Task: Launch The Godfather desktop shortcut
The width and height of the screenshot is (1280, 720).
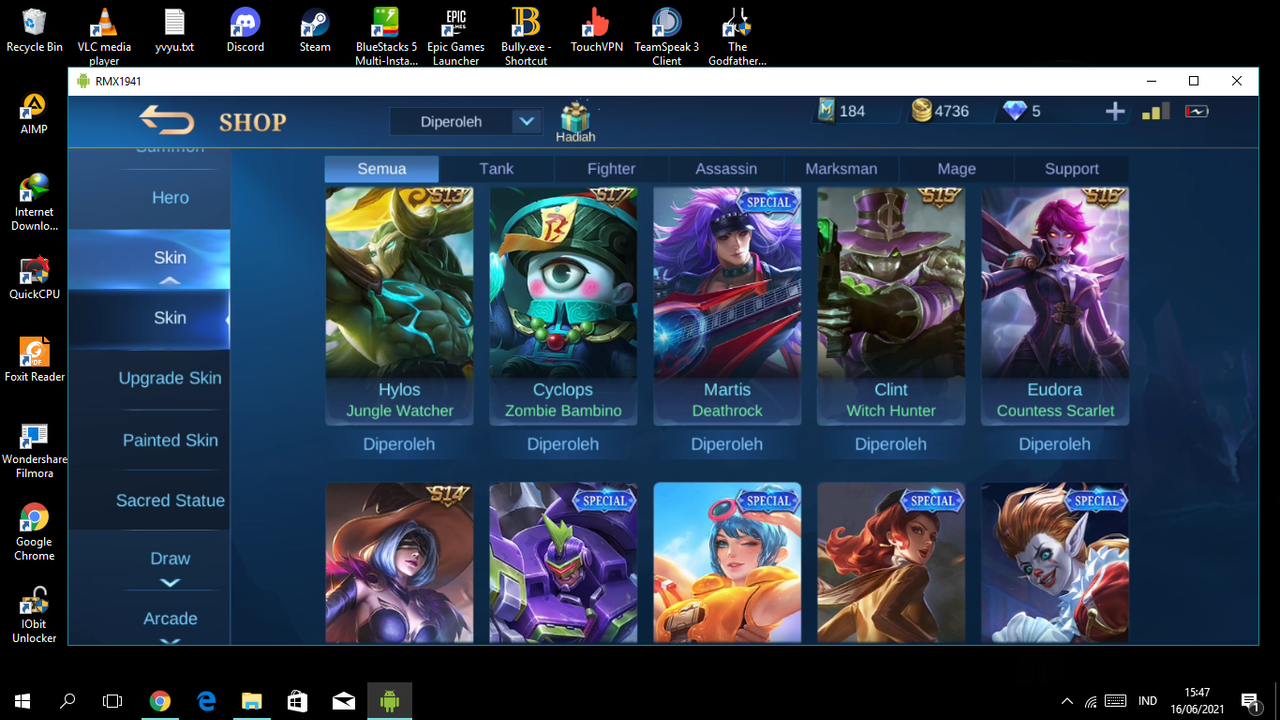Action: point(737,36)
